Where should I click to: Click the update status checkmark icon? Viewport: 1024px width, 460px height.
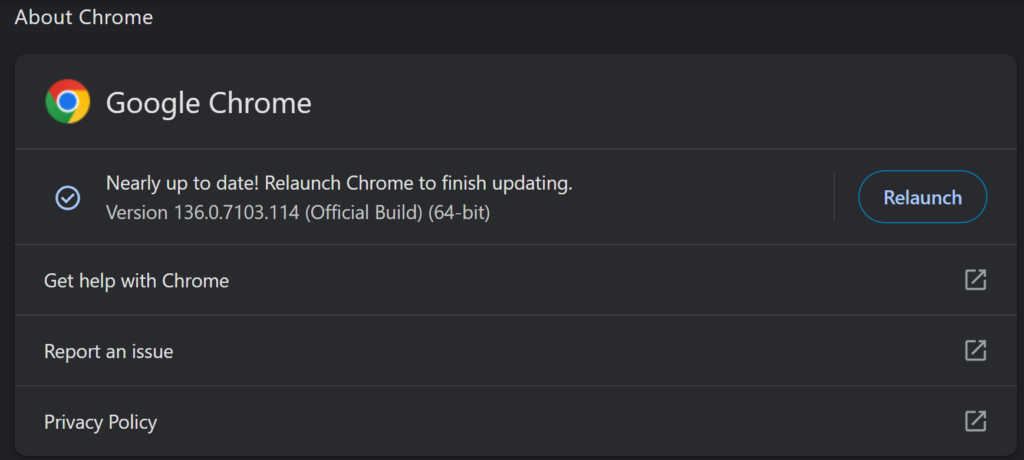point(67,198)
